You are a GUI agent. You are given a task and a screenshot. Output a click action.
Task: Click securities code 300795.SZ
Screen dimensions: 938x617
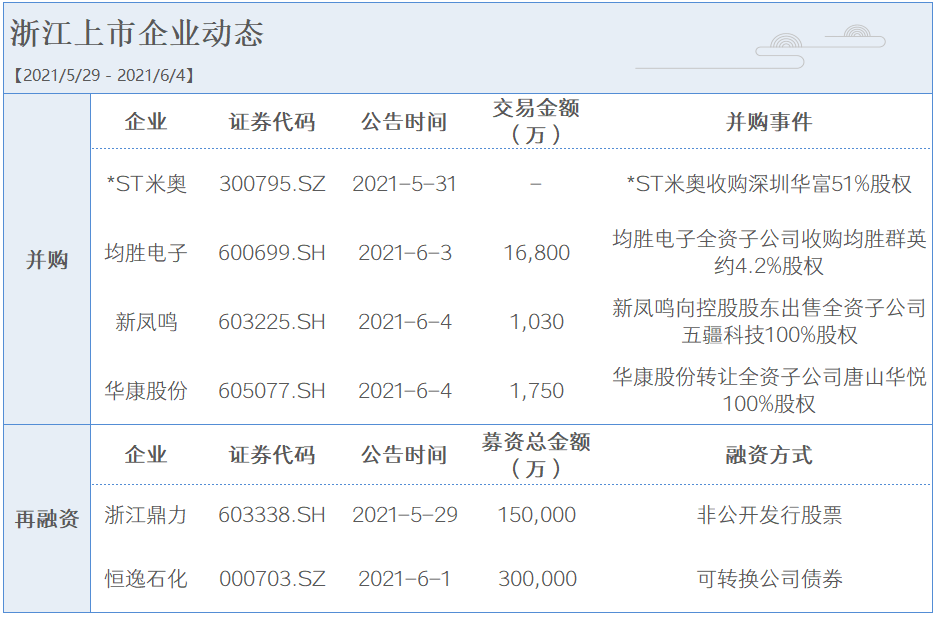point(272,185)
